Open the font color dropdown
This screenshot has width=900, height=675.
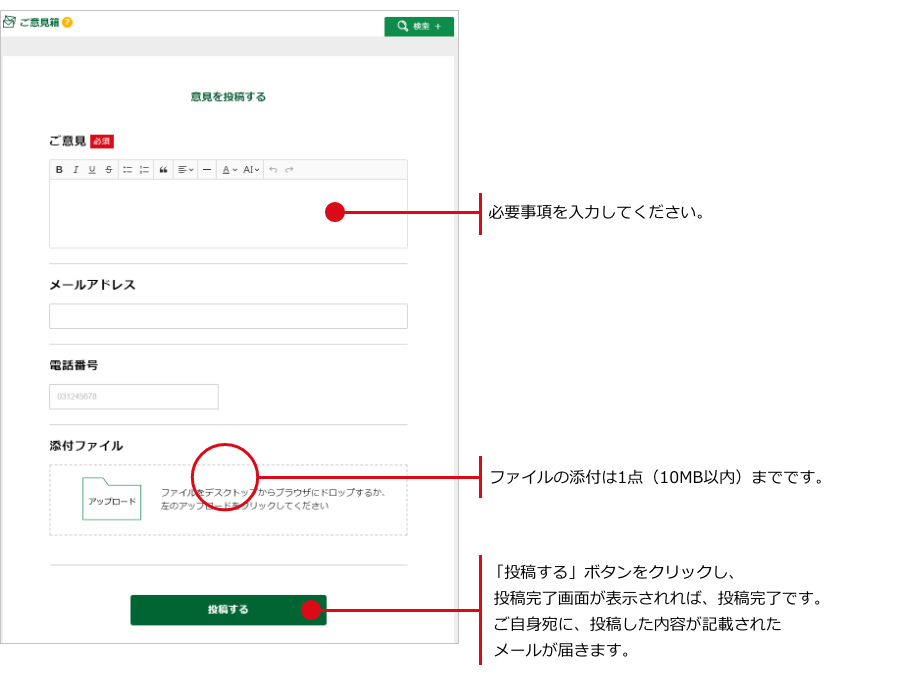(x=229, y=170)
